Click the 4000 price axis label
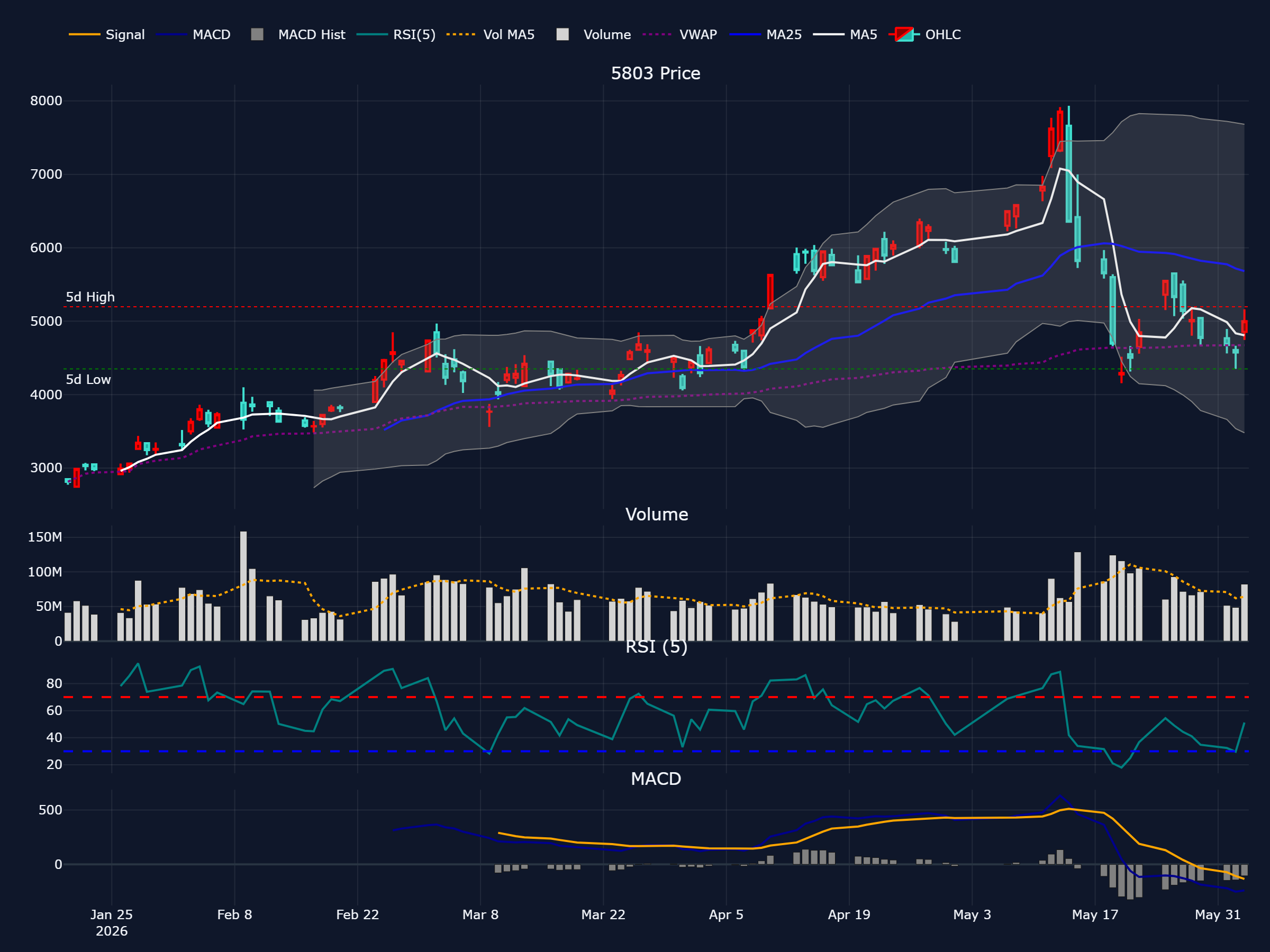Viewport: 1270px width, 952px height. pyautogui.click(x=46, y=395)
